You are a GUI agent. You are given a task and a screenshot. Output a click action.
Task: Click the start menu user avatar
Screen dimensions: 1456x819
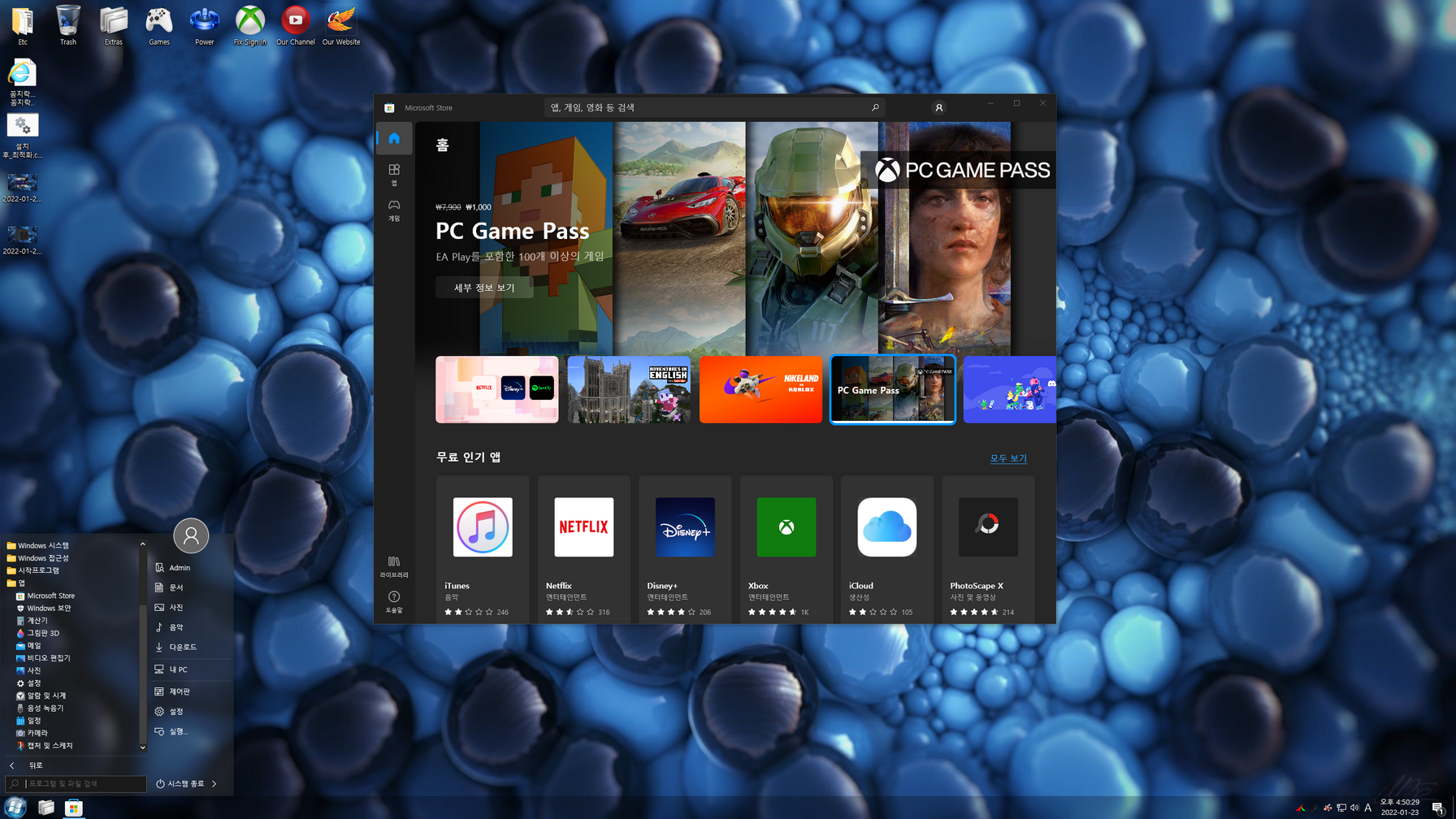(x=191, y=536)
